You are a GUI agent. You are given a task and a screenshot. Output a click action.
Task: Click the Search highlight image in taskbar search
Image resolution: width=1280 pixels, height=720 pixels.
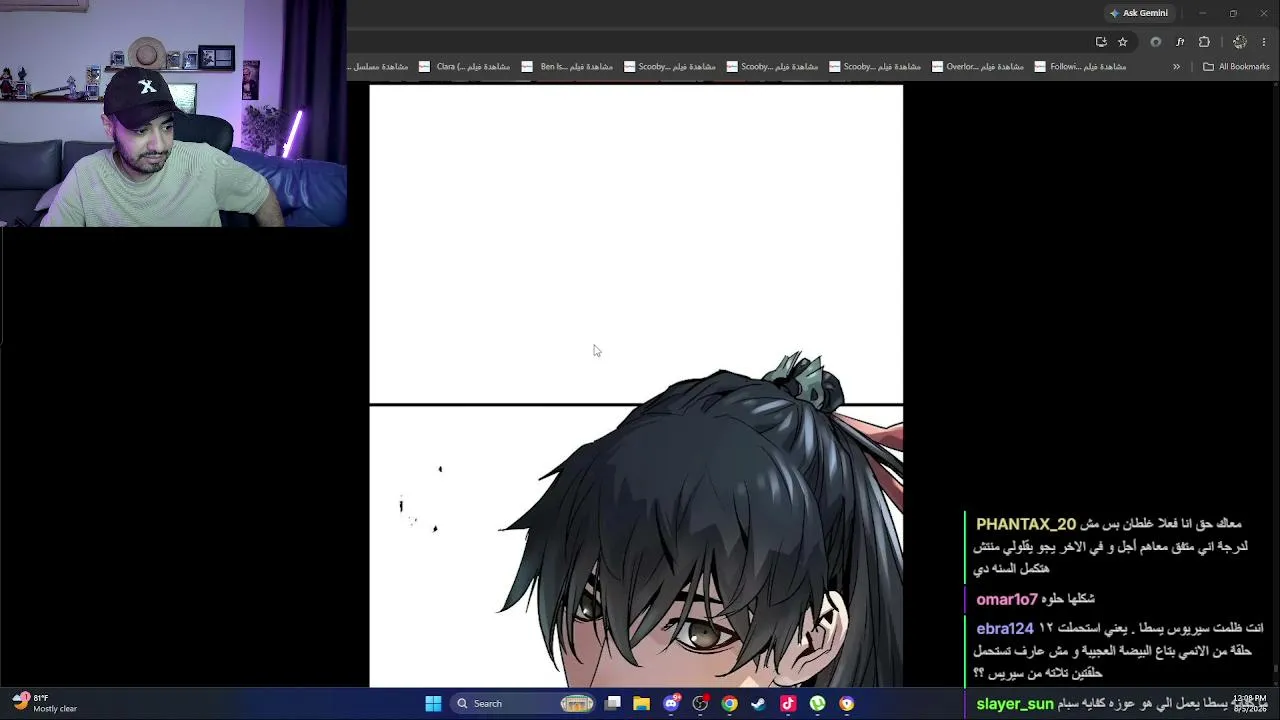click(577, 704)
